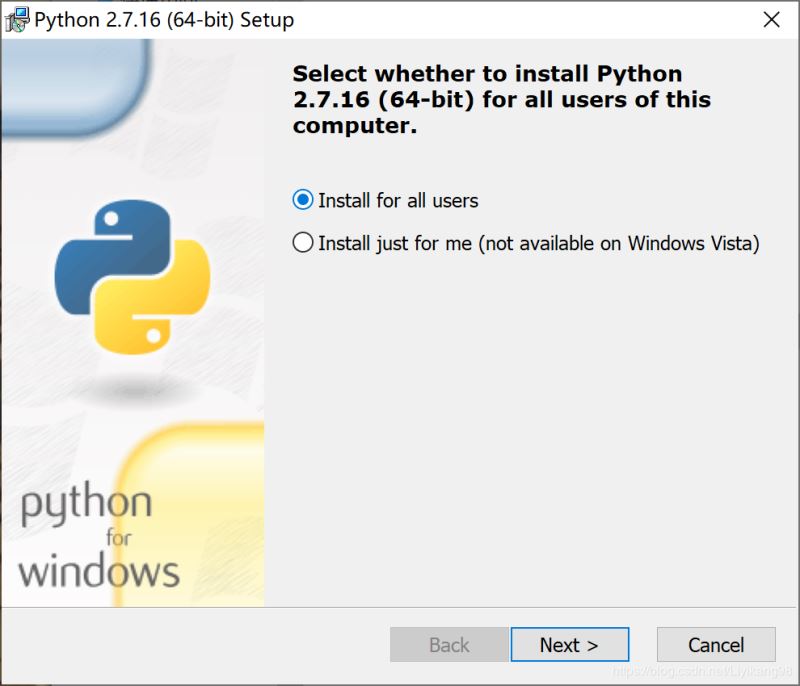This screenshot has width=800, height=686.
Task: Click the disabled Back button
Action: click(x=448, y=644)
